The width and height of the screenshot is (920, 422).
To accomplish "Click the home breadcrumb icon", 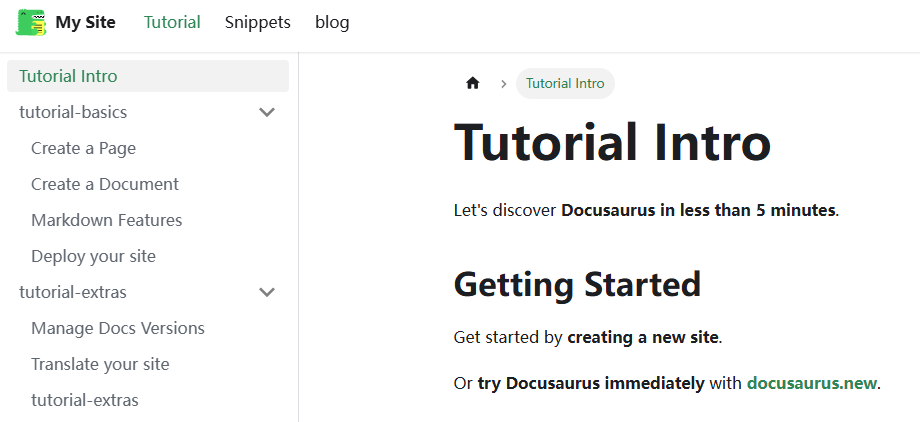I will tap(472, 83).
